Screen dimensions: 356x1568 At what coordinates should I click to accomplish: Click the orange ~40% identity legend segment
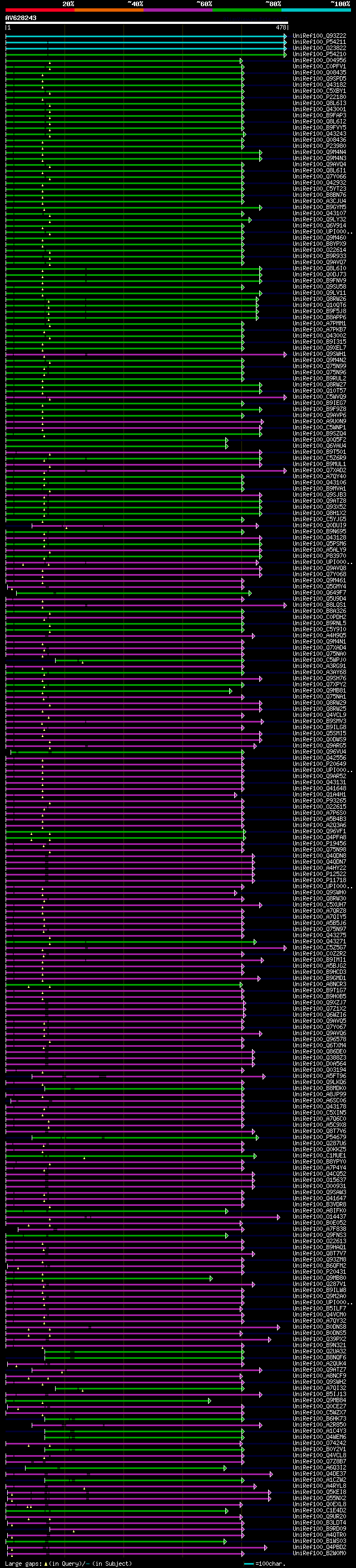(109, 10)
